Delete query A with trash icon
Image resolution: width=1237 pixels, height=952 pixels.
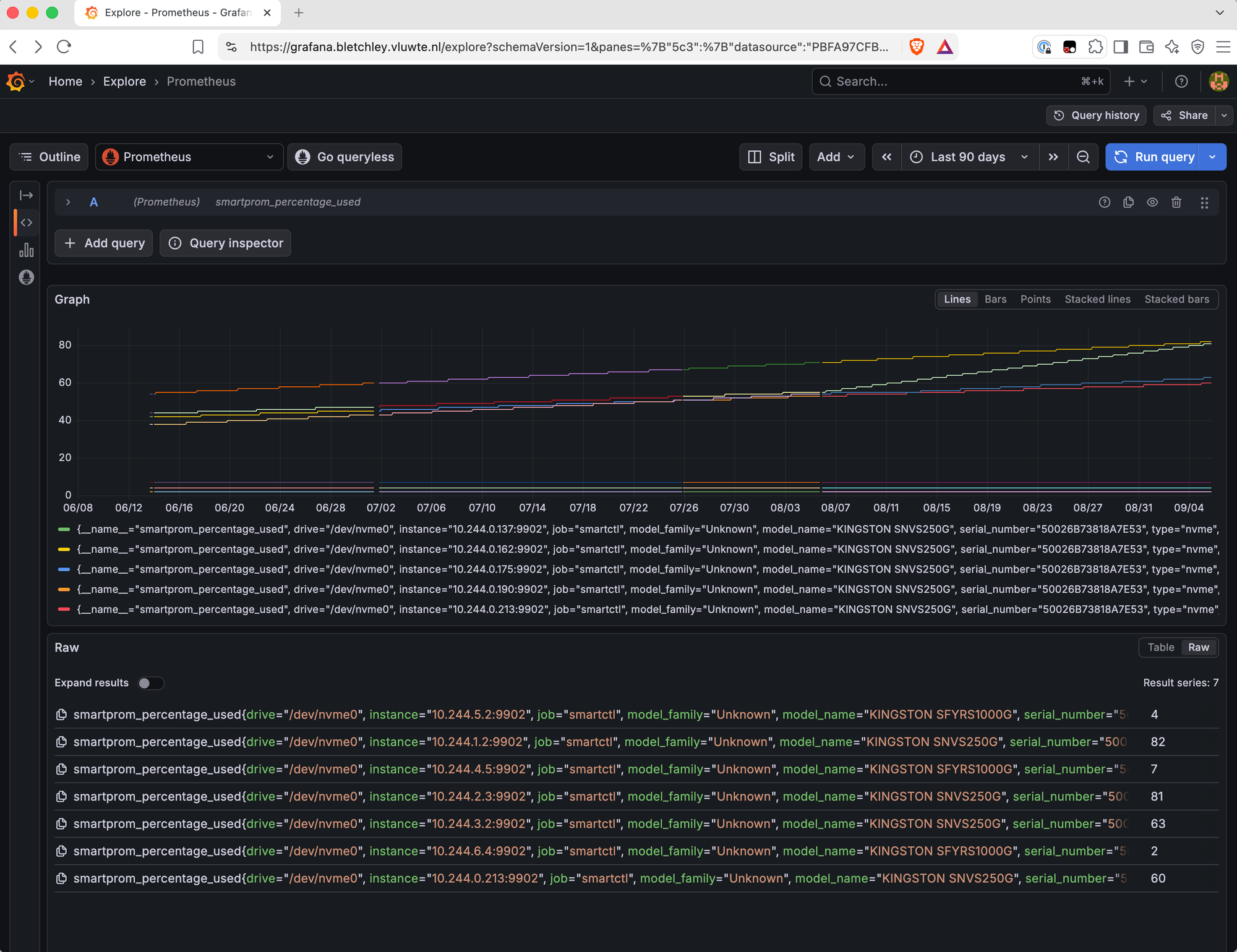pos(1176,202)
